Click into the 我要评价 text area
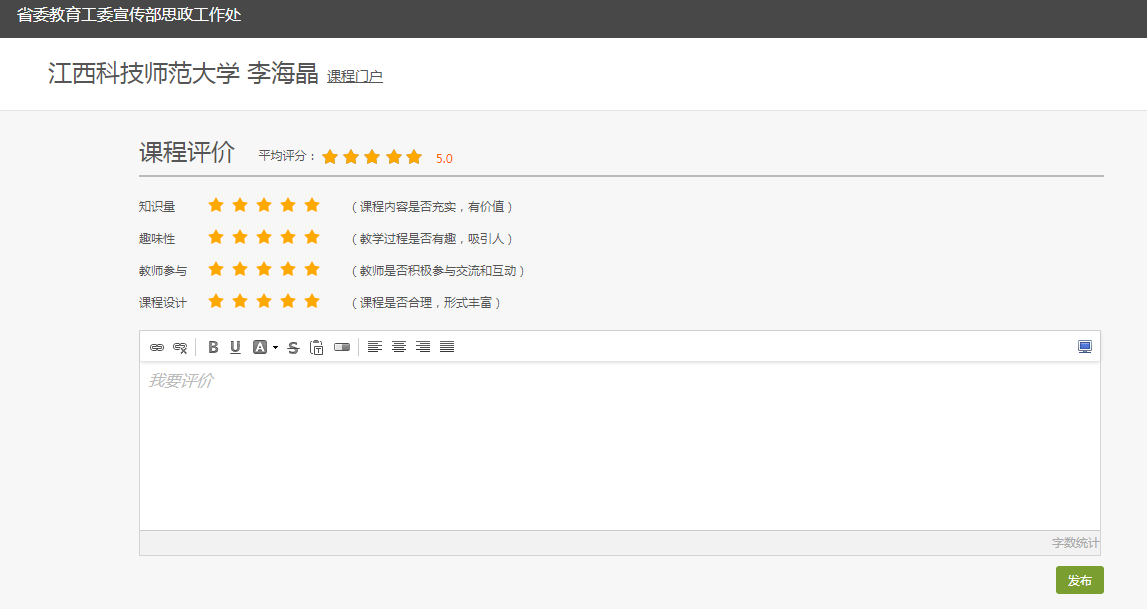Screen dimensions: 1147x609 pyautogui.click(x=619, y=445)
